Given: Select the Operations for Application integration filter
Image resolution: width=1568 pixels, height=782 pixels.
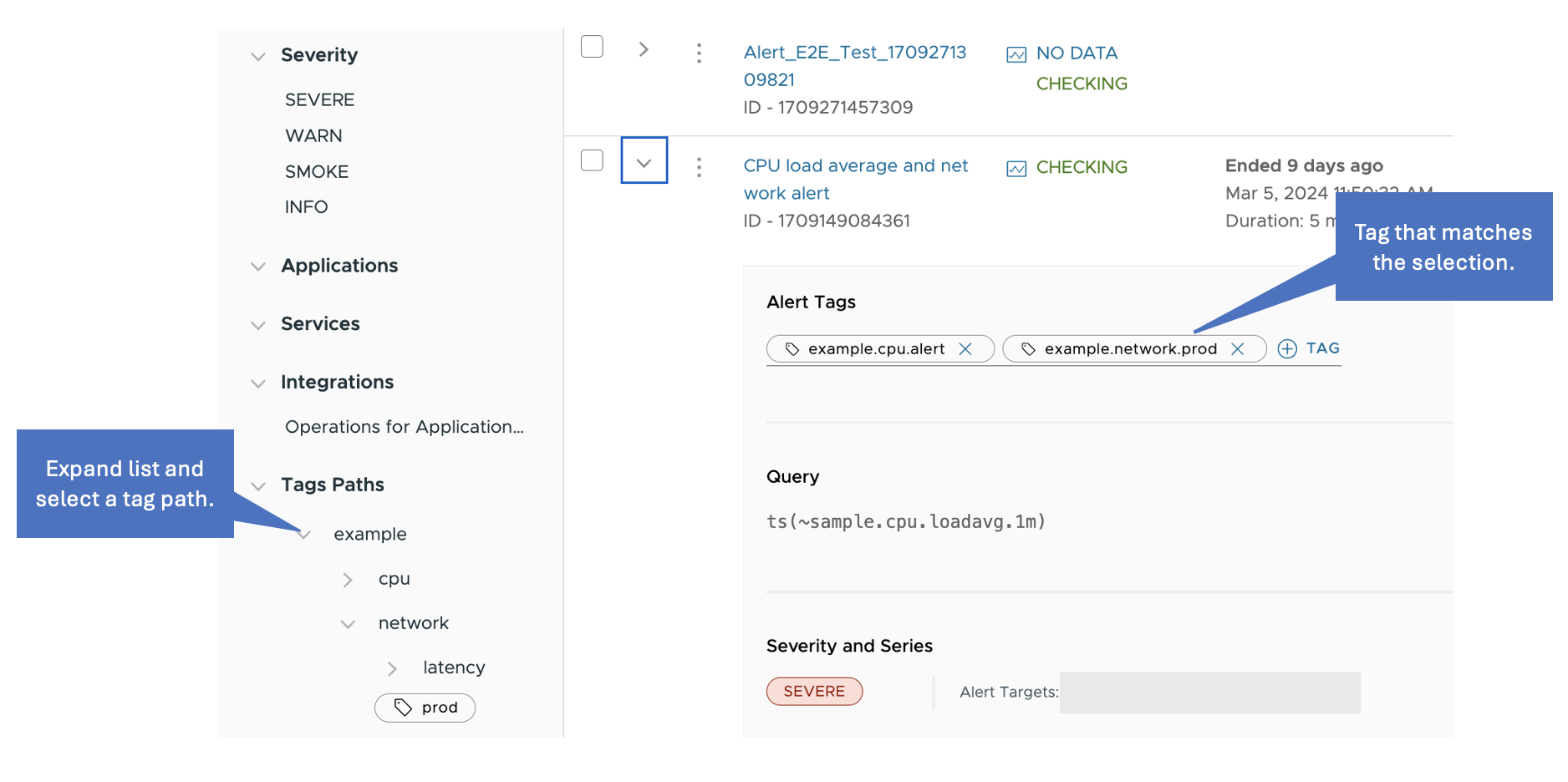Looking at the screenshot, I should click(x=405, y=427).
